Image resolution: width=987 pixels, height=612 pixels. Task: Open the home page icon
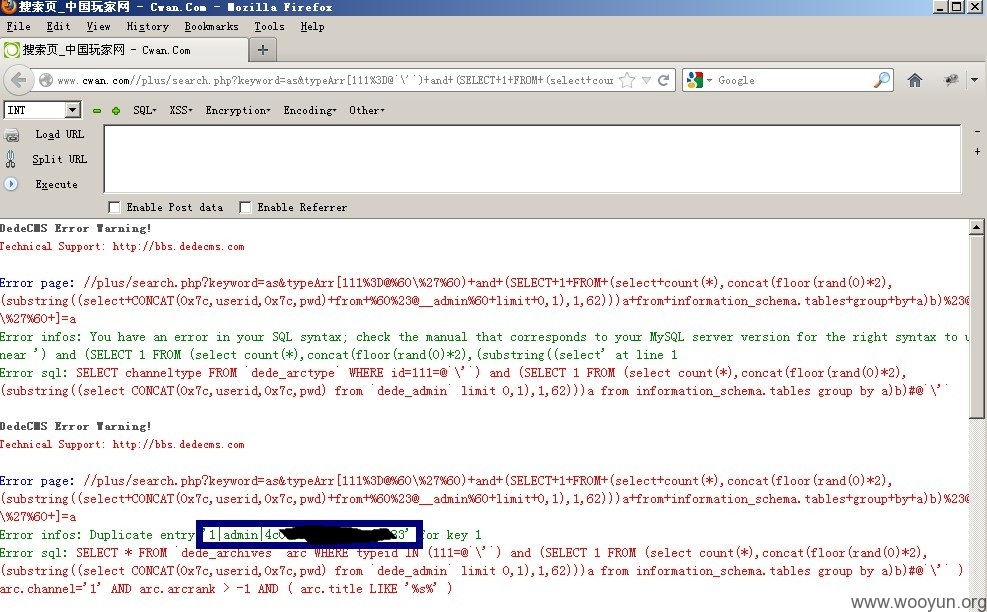[x=915, y=80]
